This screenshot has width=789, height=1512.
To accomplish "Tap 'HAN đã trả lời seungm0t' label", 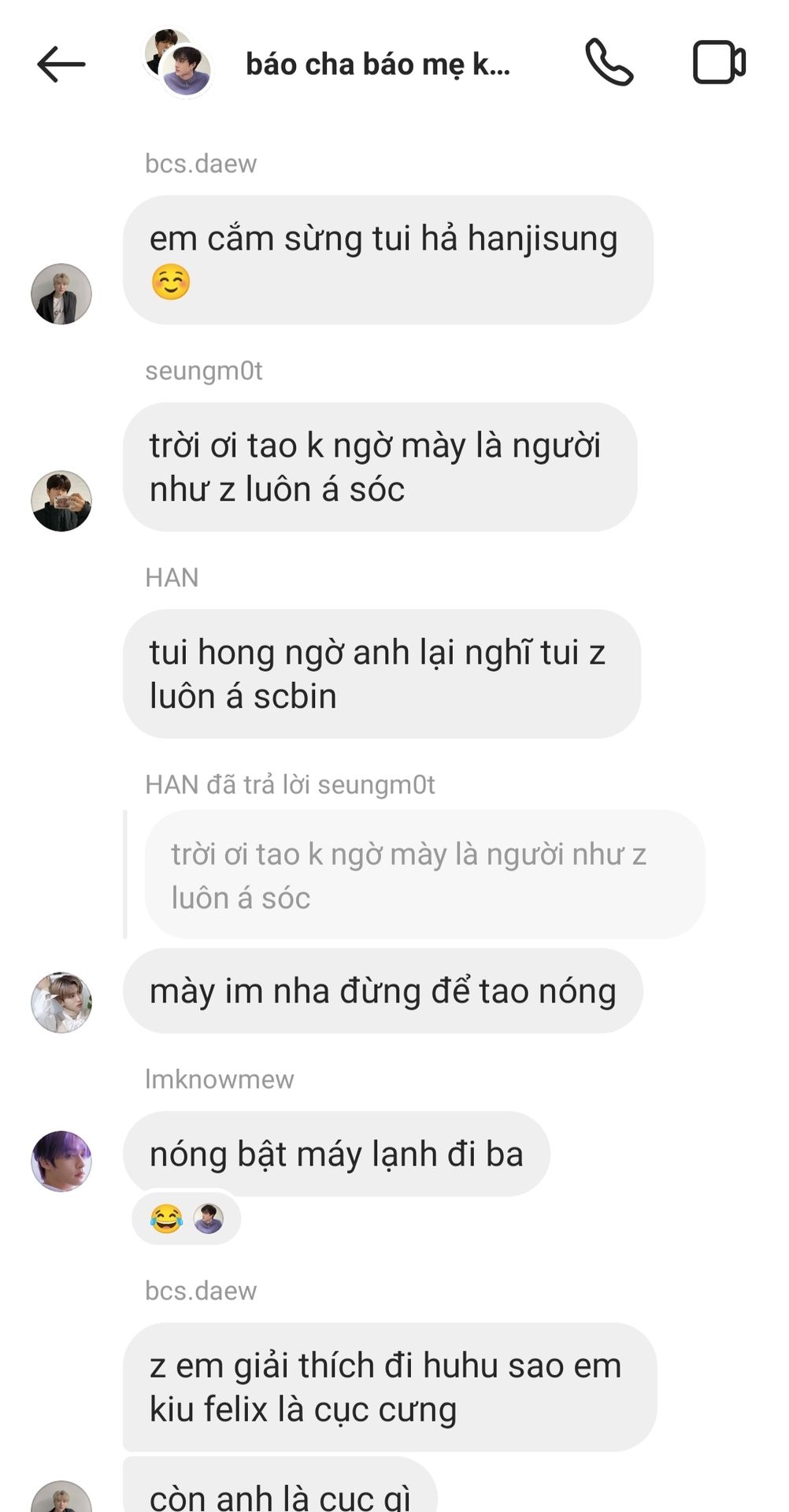I will click(290, 785).
